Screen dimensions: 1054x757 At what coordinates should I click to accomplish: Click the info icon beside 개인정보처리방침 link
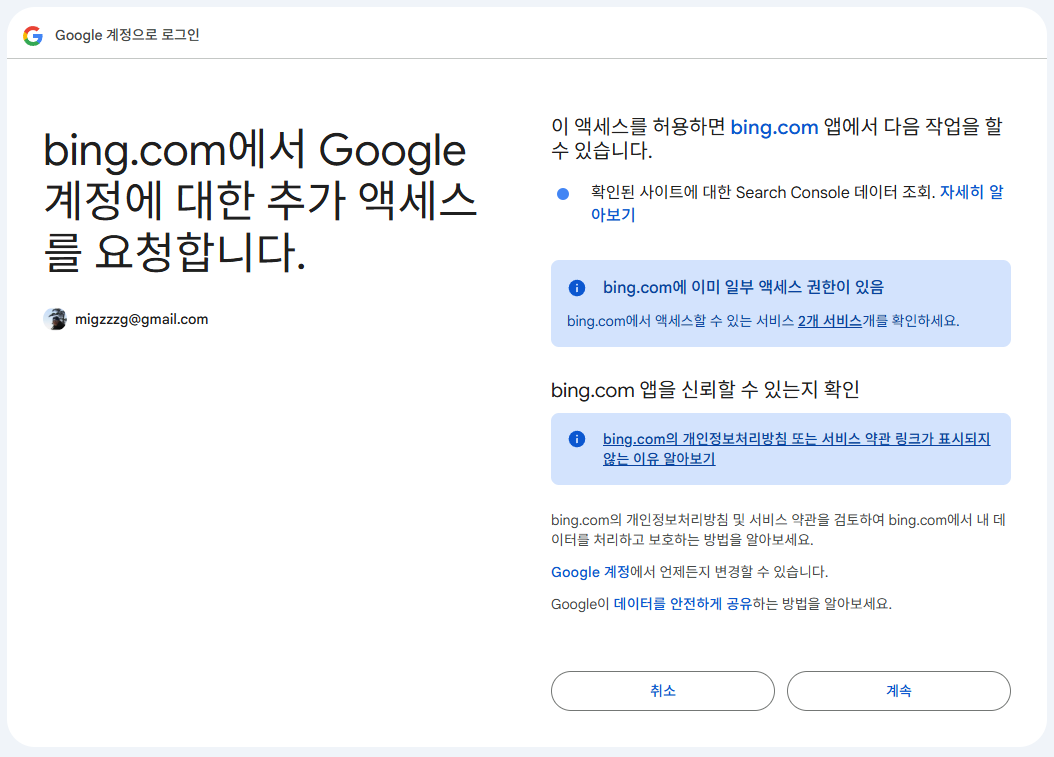577,439
